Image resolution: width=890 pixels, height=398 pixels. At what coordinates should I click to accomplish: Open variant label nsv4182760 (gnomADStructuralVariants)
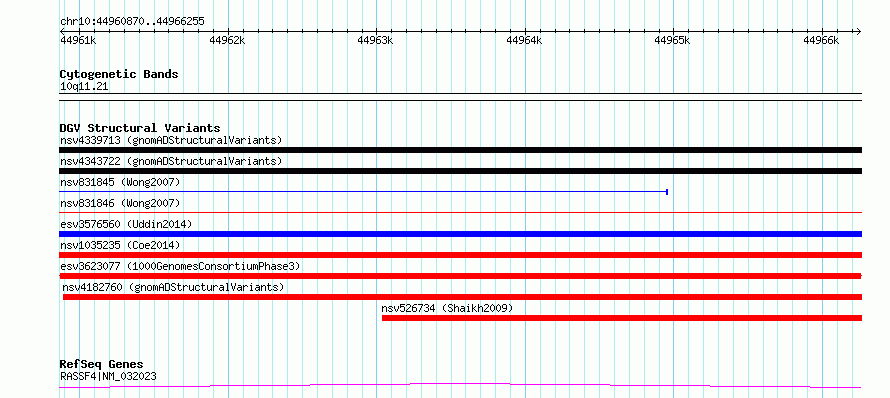tap(174, 287)
